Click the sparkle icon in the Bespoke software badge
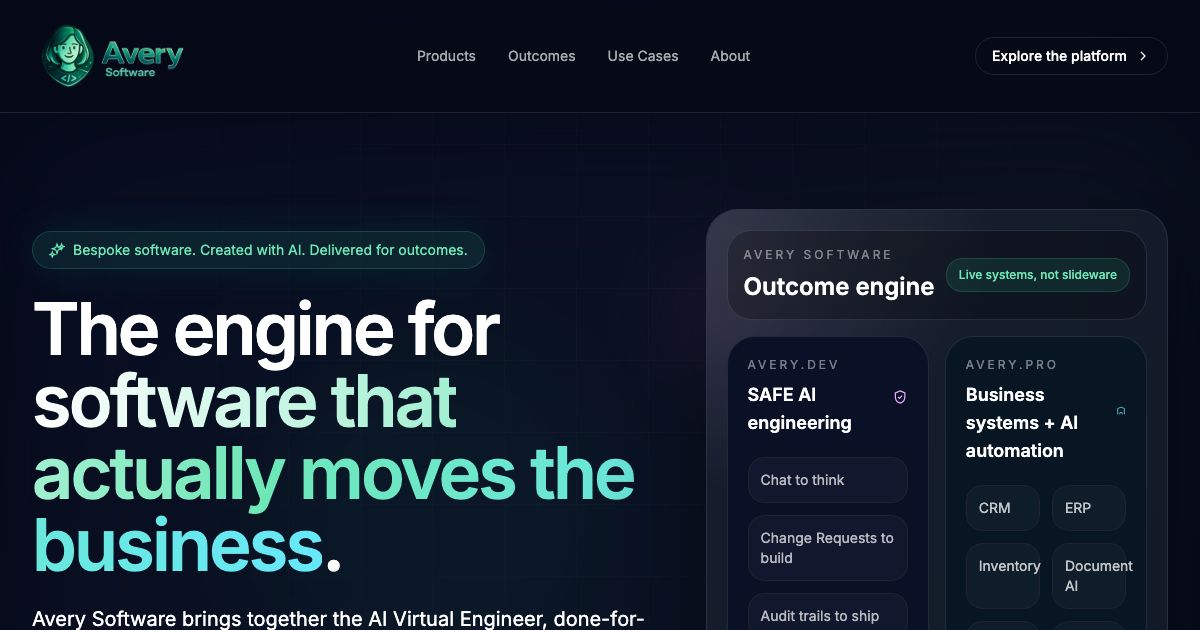 pos(57,250)
